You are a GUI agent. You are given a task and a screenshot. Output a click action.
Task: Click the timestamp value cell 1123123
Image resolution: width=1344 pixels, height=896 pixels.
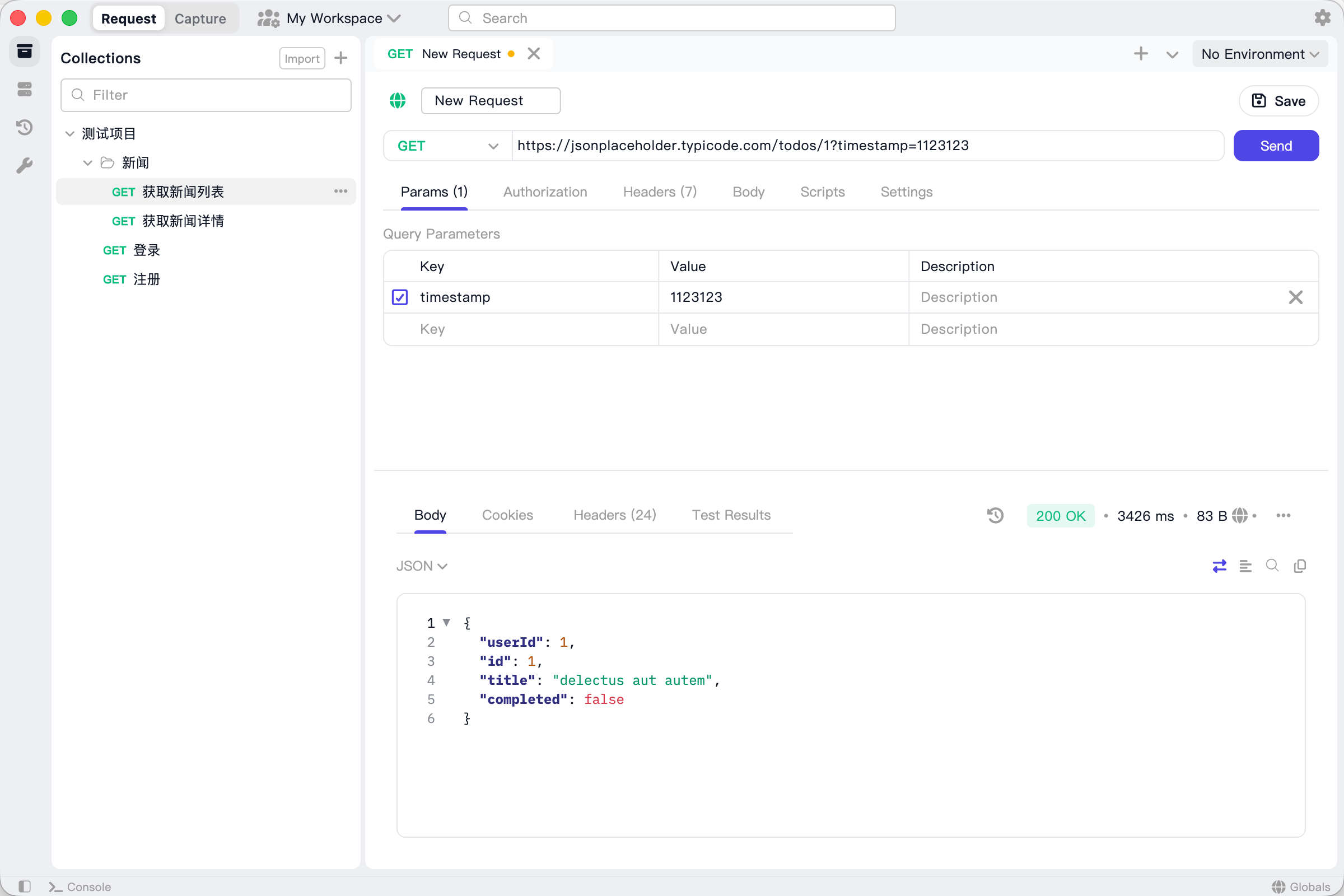(x=783, y=297)
